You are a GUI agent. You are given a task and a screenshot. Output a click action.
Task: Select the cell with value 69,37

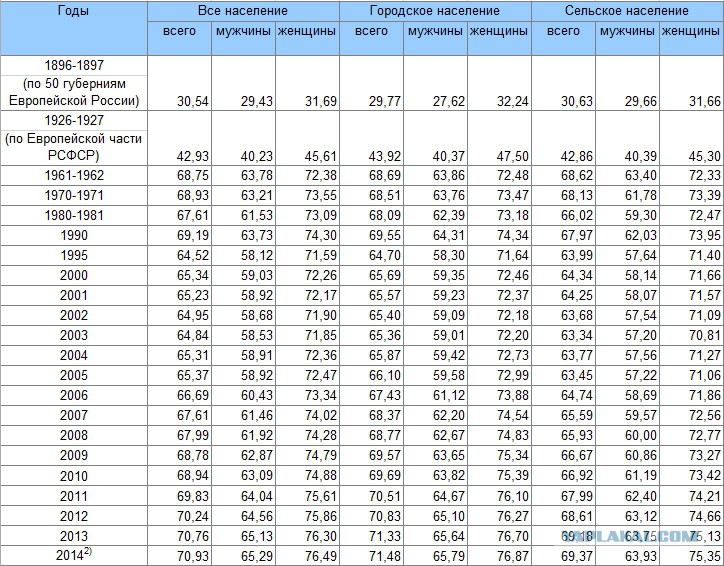[x=563, y=557]
